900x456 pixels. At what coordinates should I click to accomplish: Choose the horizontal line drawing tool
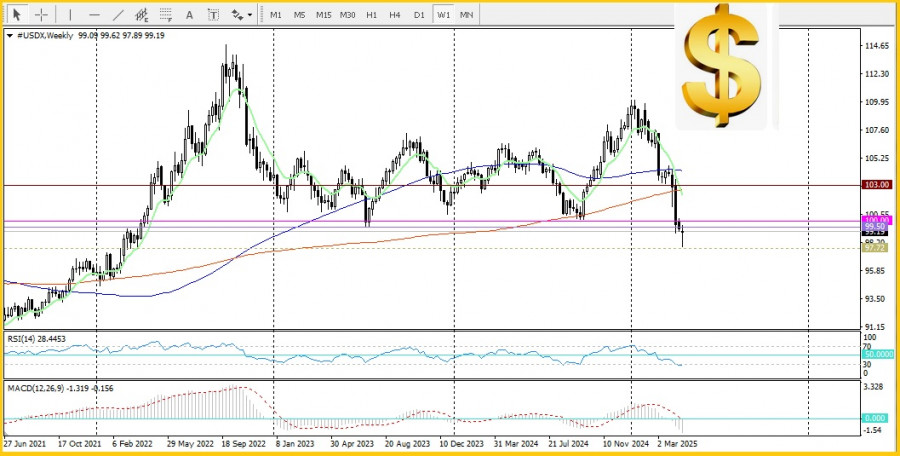94,15
